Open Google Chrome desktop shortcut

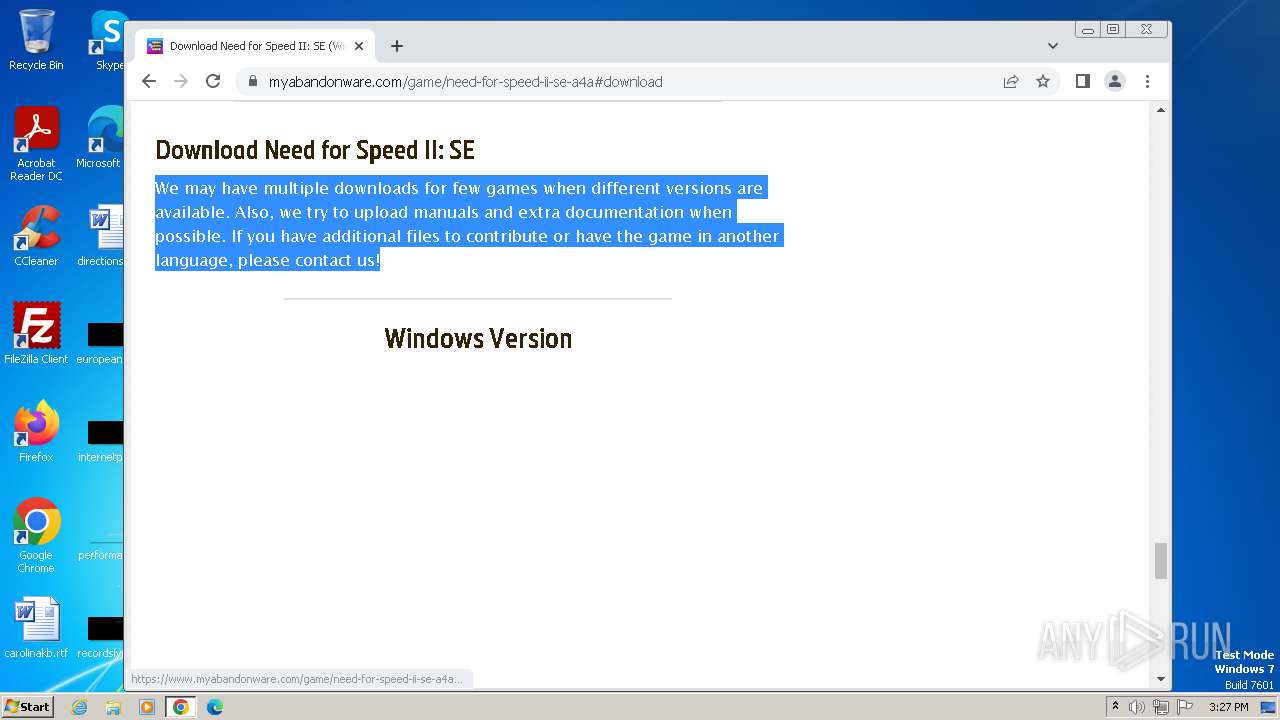click(36, 536)
